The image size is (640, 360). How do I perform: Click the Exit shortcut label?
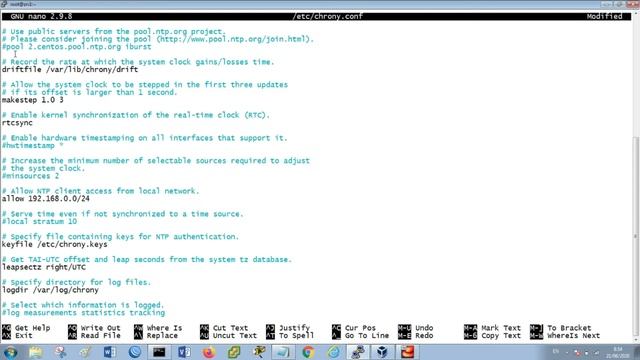24,336
